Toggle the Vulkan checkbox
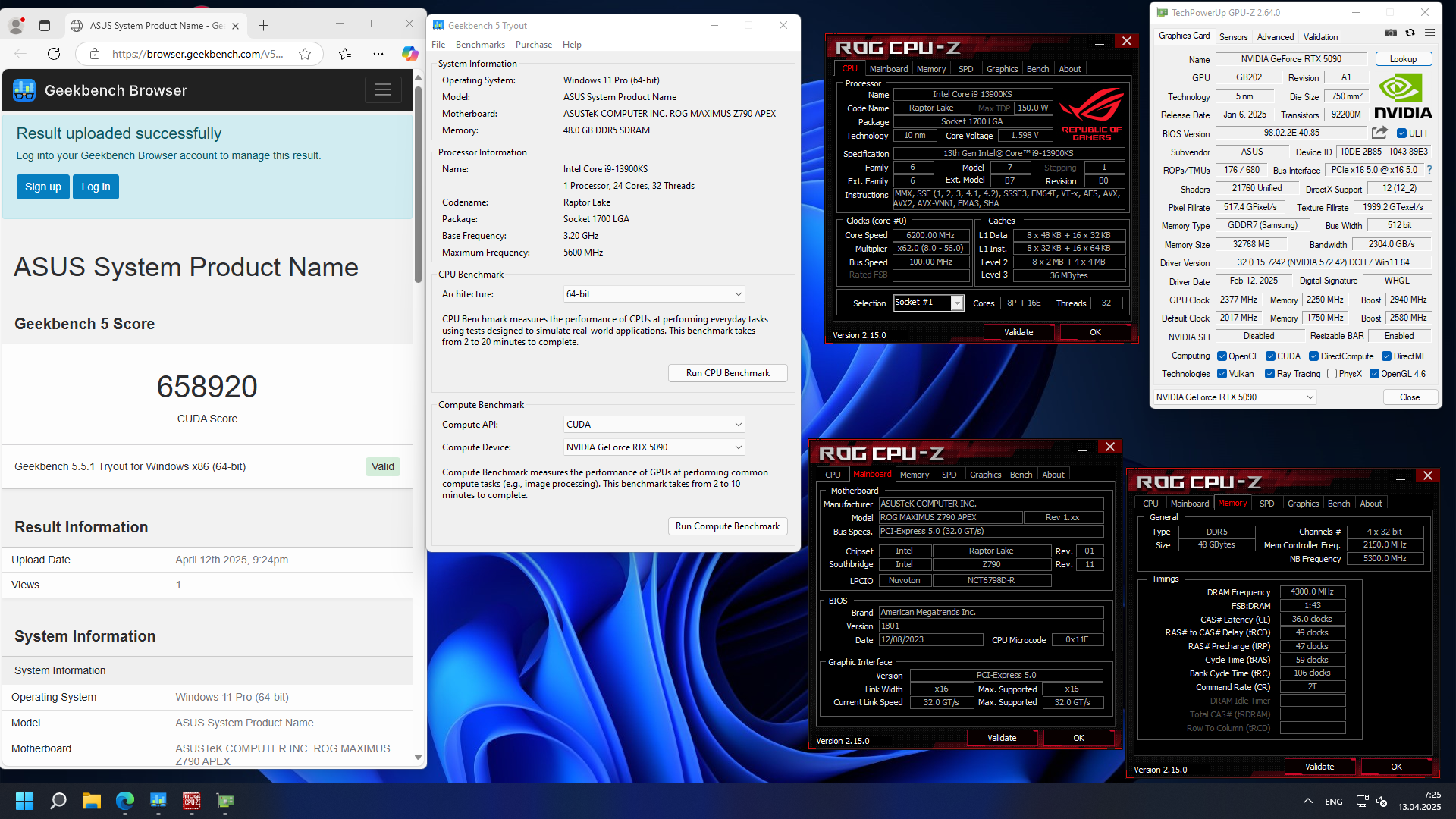Image resolution: width=1456 pixels, height=819 pixels. pyautogui.click(x=1222, y=374)
